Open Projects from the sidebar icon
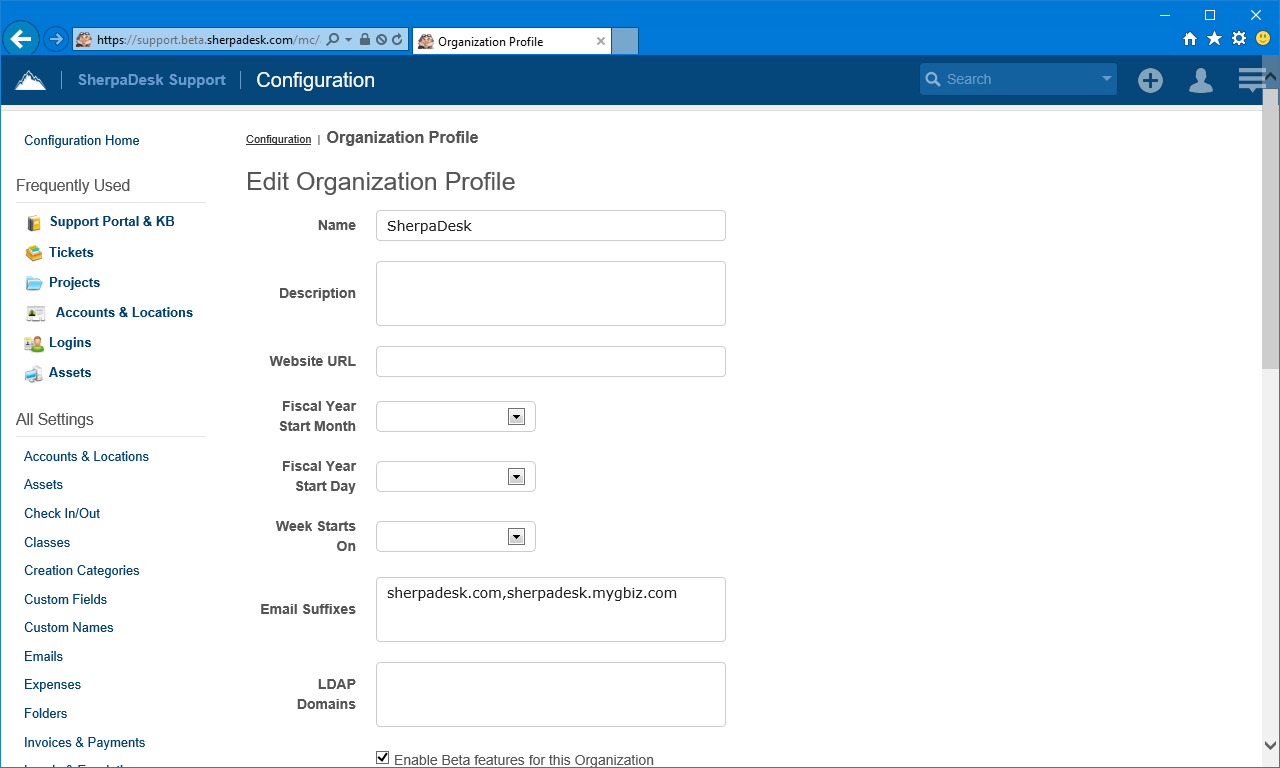1280x768 pixels. tap(31, 282)
